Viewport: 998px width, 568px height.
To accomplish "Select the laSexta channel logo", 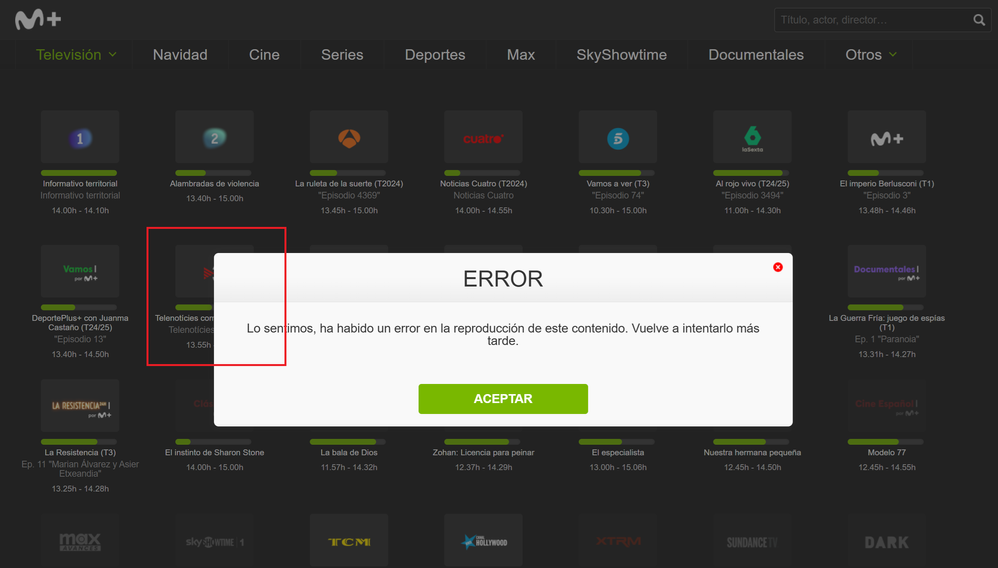I will click(752, 137).
